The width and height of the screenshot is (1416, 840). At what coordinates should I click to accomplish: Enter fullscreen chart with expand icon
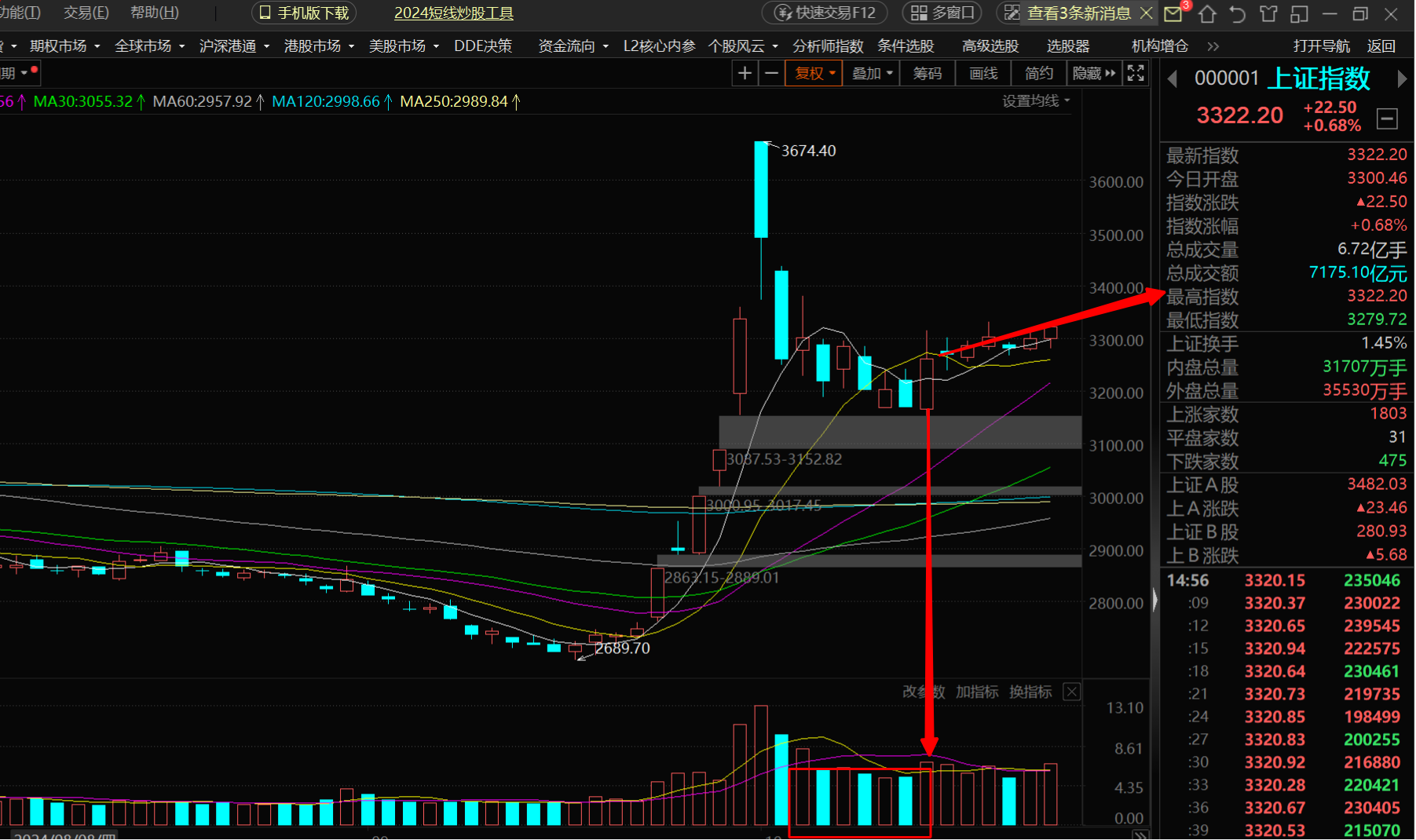[1136, 74]
